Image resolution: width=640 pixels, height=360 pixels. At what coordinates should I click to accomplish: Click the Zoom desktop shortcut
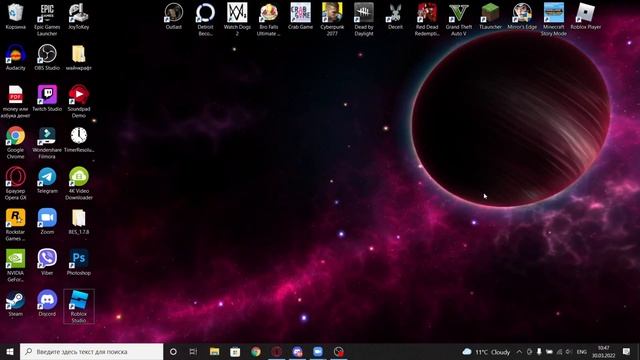(x=47, y=221)
